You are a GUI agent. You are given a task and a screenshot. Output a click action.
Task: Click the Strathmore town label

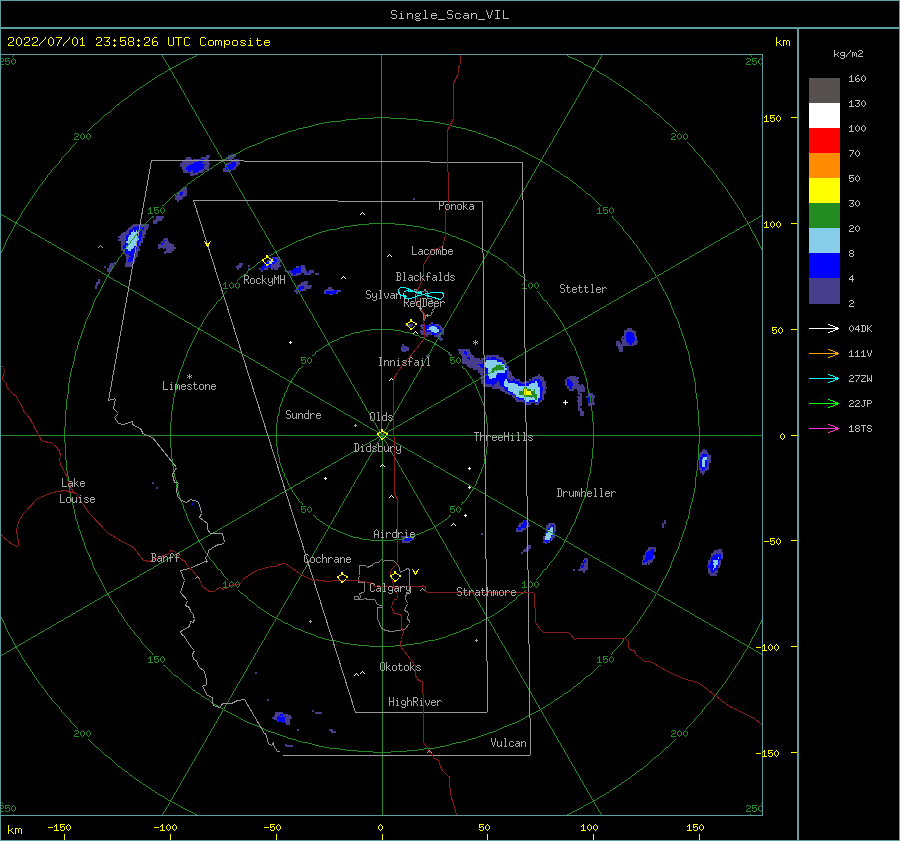pos(486,592)
